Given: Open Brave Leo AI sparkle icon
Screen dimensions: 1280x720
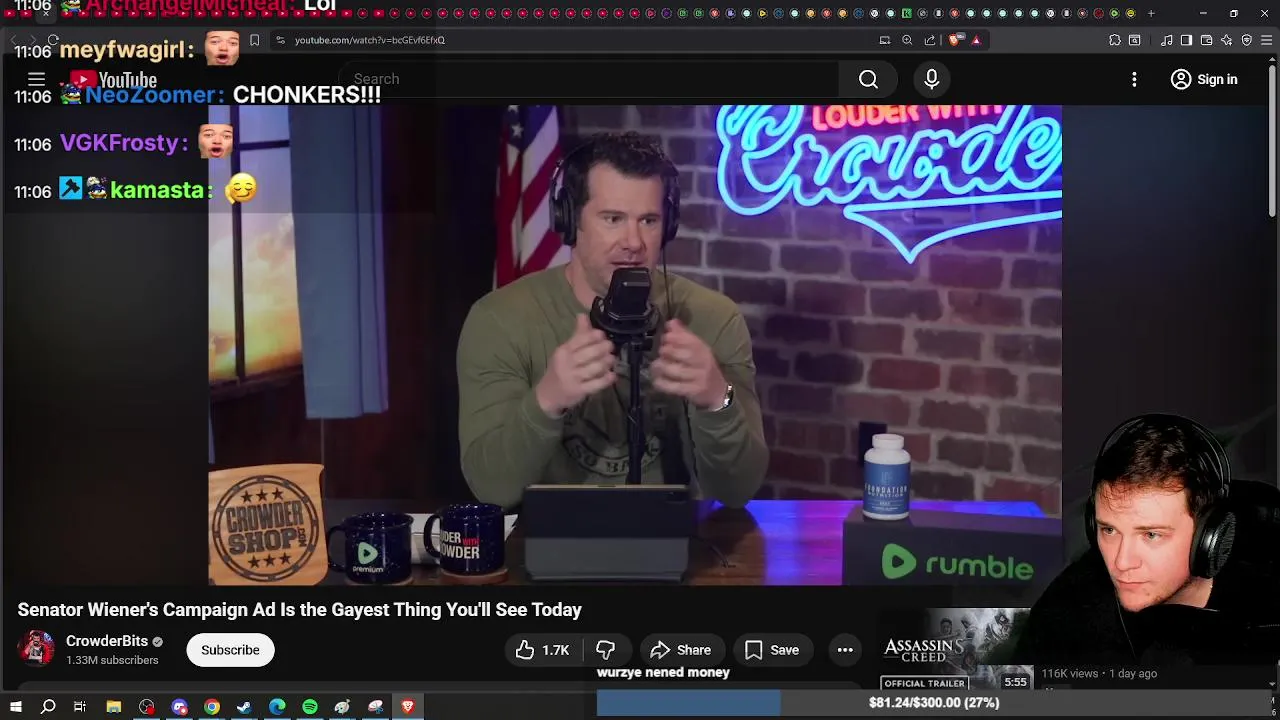Looking at the screenshot, I should [1227, 40].
